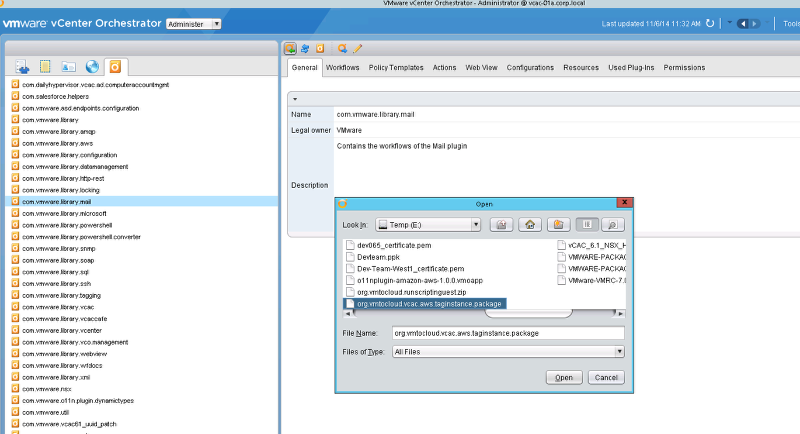Select the orange Packages view icon
Image resolution: width=800 pixels, height=434 pixels.
point(115,67)
